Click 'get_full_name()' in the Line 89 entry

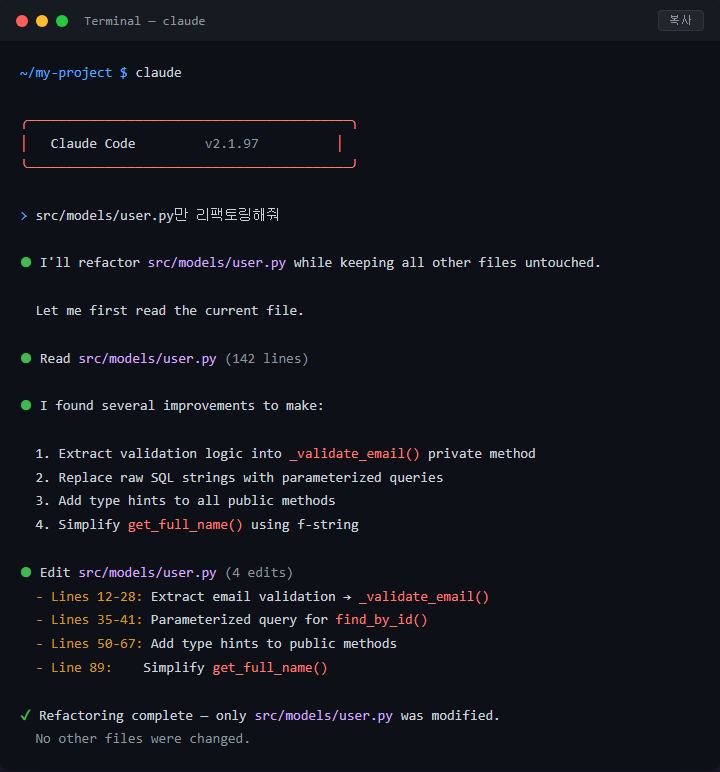click(270, 668)
